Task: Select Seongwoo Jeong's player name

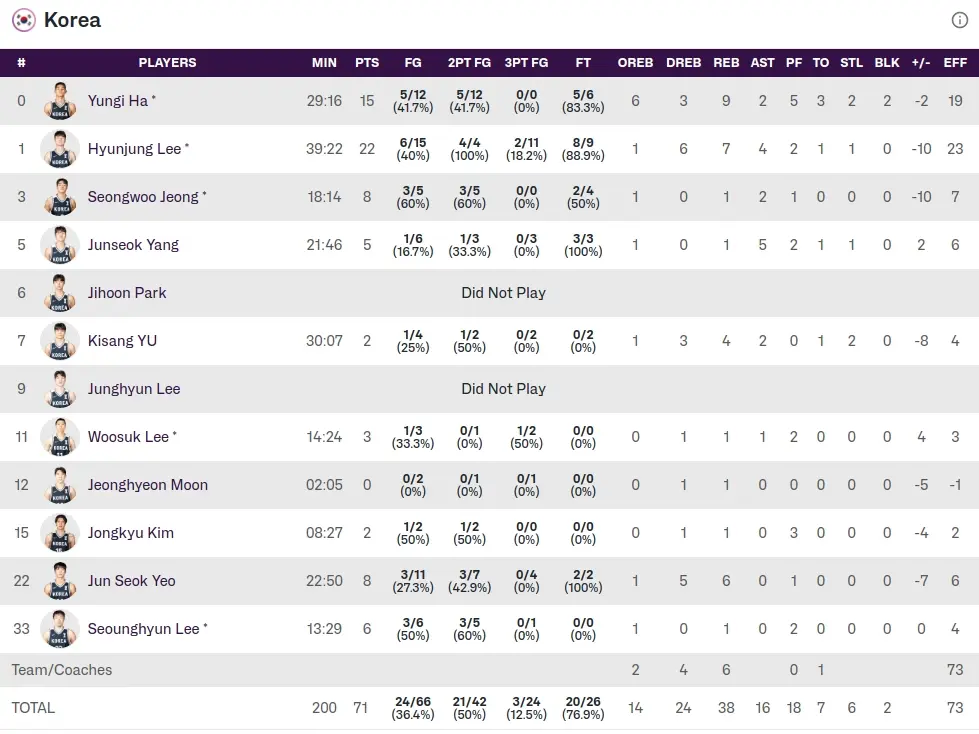Action: (143, 197)
